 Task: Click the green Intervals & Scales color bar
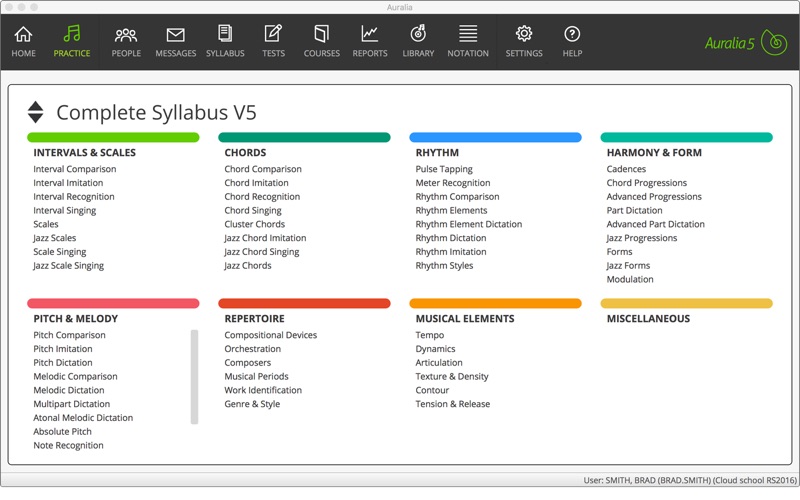click(x=113, y=138)
